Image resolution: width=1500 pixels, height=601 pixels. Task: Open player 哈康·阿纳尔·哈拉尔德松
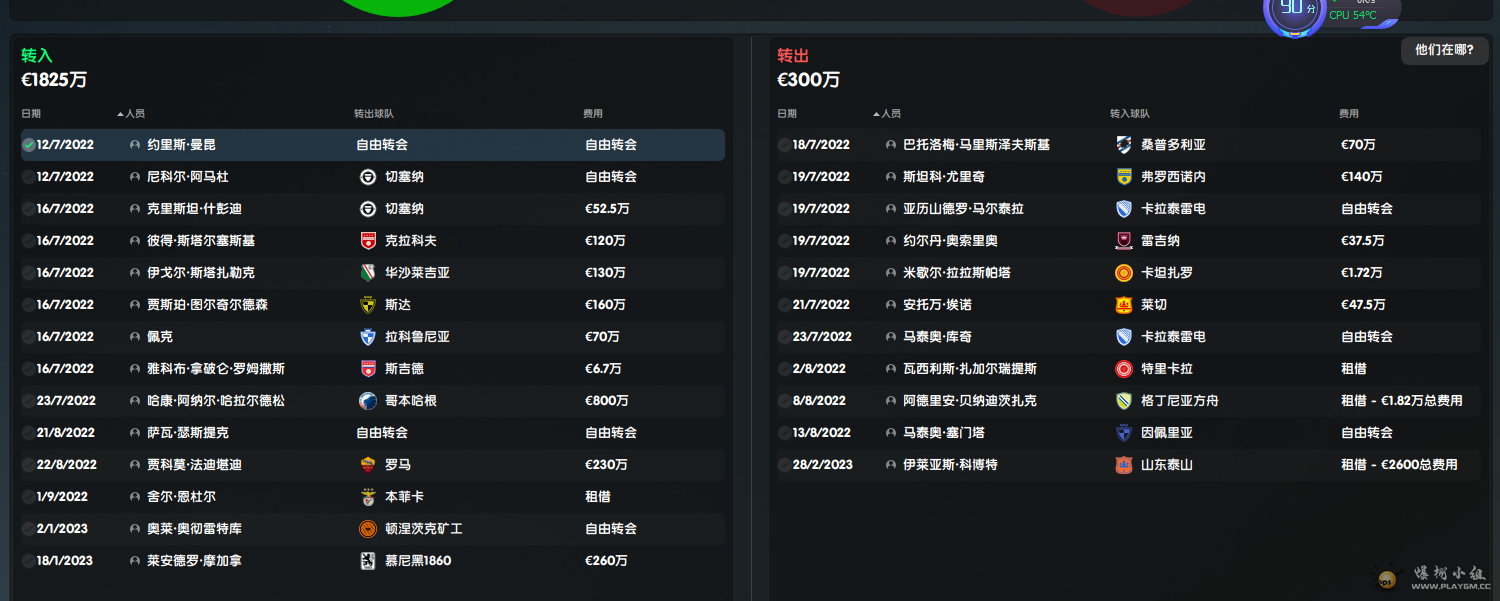click(x=215, y=401)
